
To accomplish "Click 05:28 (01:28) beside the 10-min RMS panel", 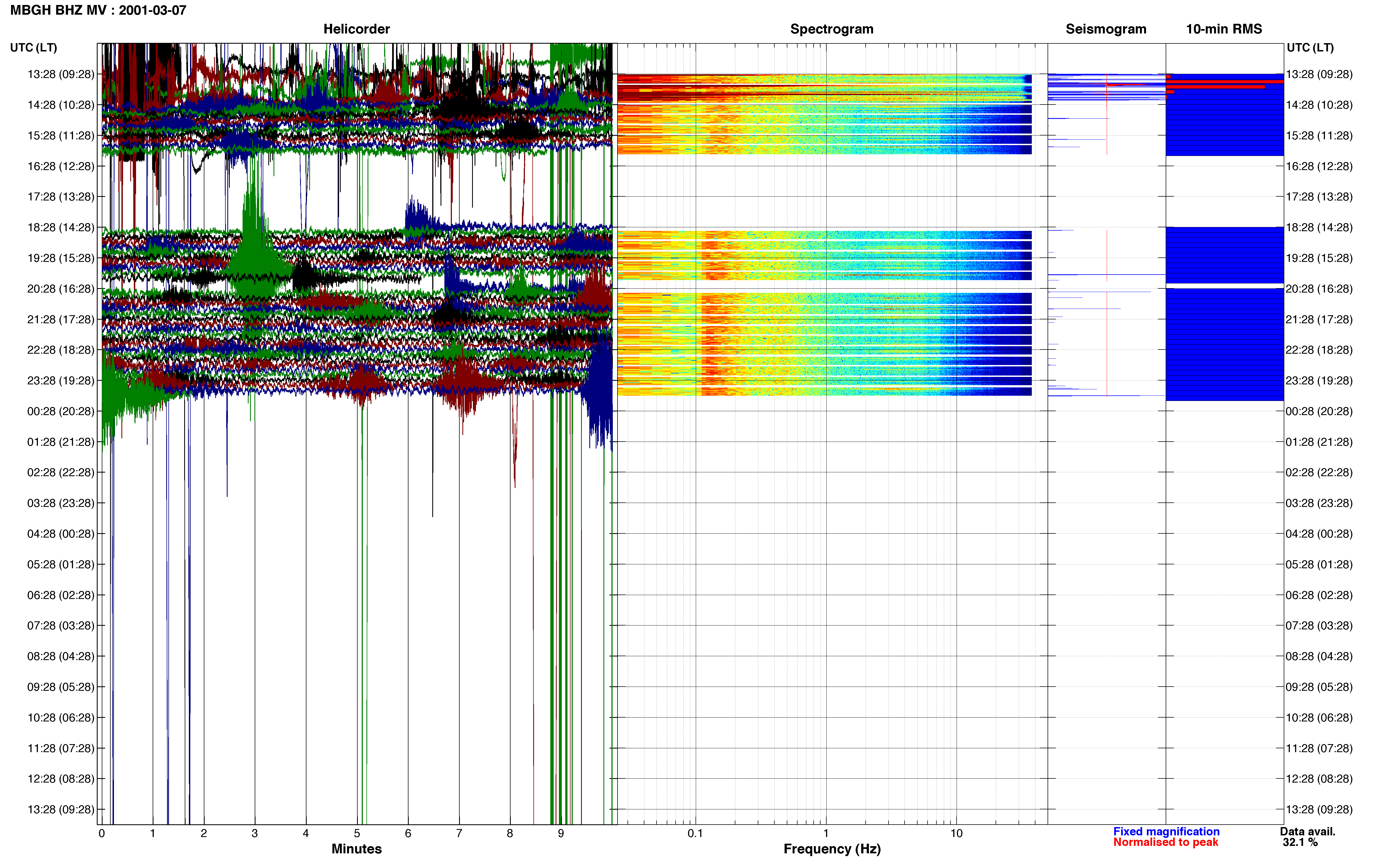I will coord(1319,564).
